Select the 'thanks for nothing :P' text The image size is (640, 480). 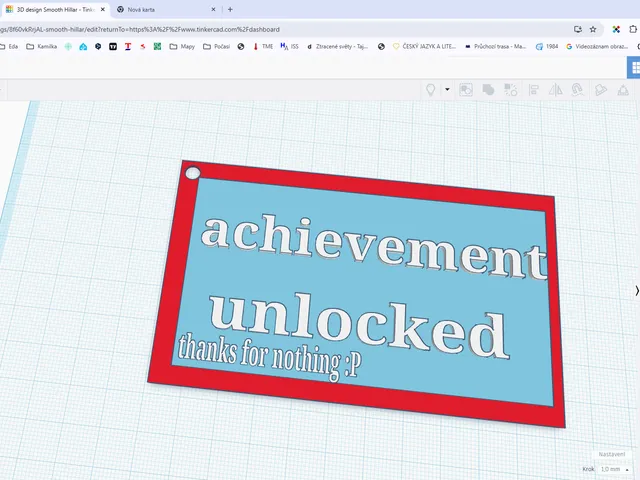[269, 357]
